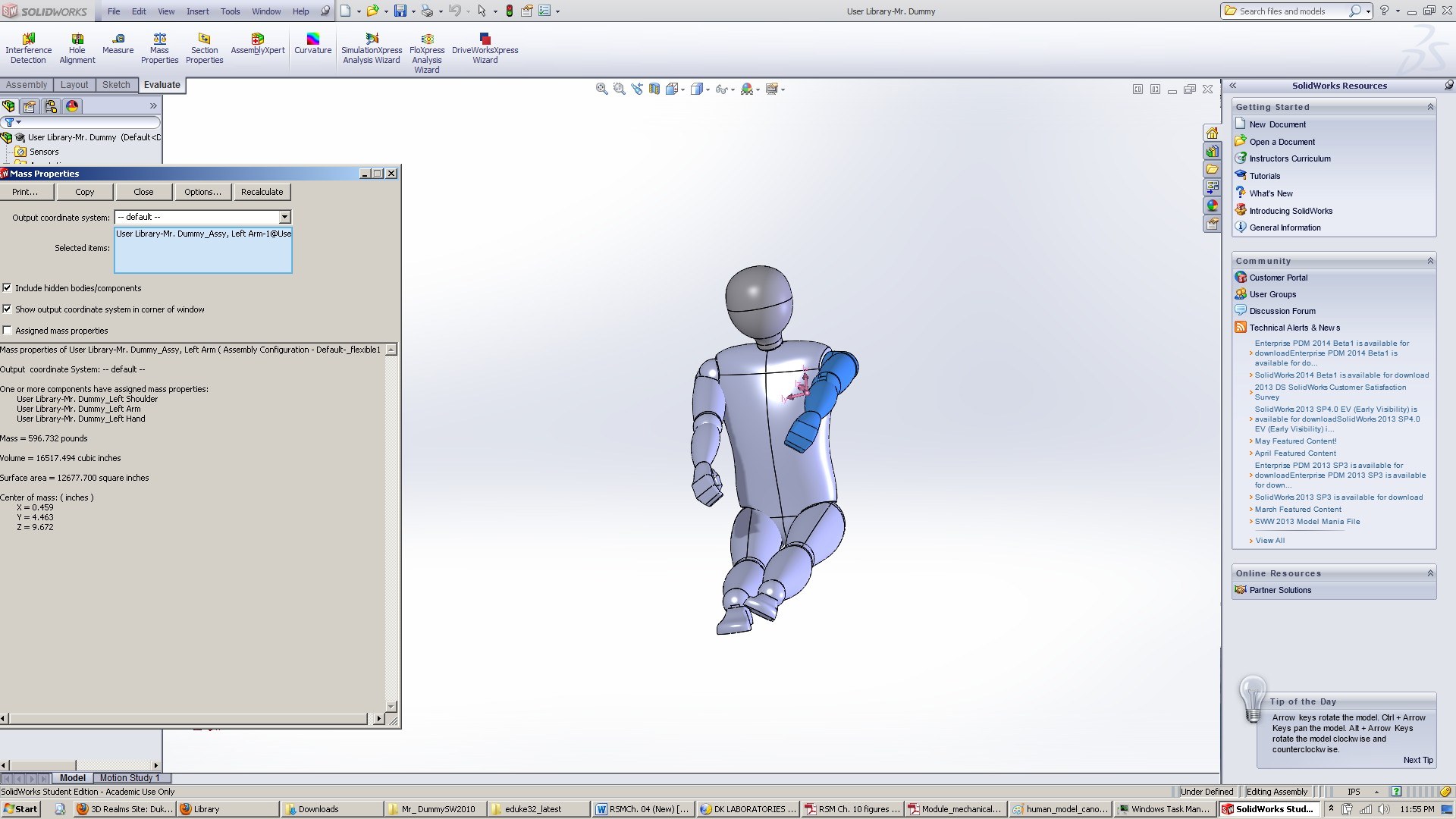The width and height of the screenshot is (1456, 819).
Task: Open the Insert menu
Action: point(198,11)
